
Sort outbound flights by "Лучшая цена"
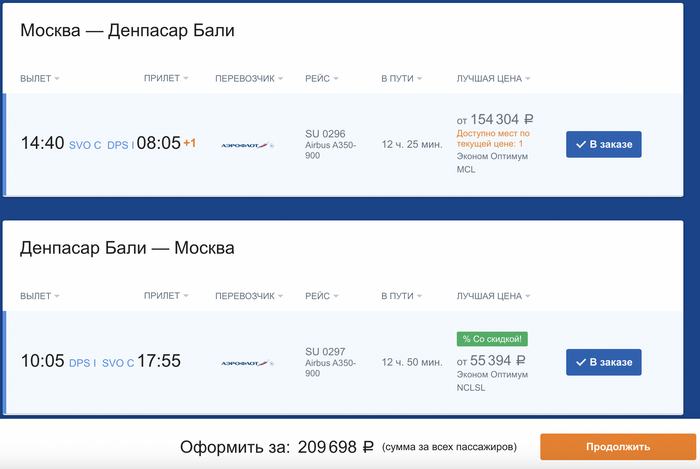[493, 78]
